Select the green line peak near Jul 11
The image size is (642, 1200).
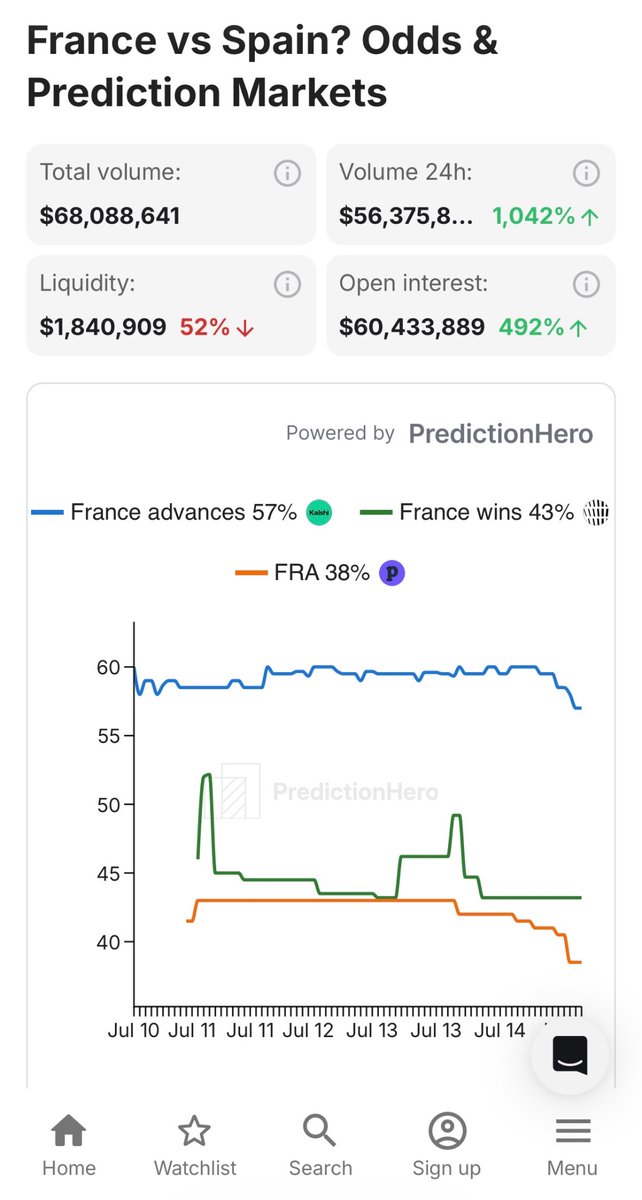pyautogui.click(x=207, y=775)
